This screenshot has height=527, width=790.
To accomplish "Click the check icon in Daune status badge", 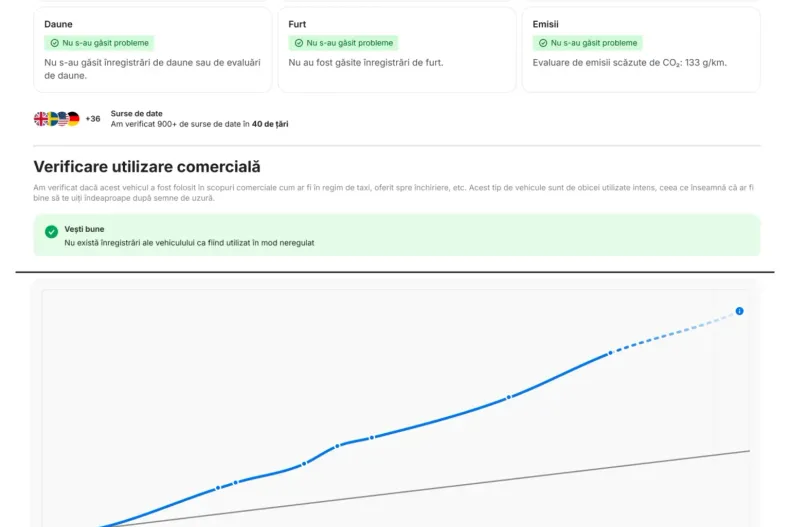I will pyautogui.click(x=55, y=43).
